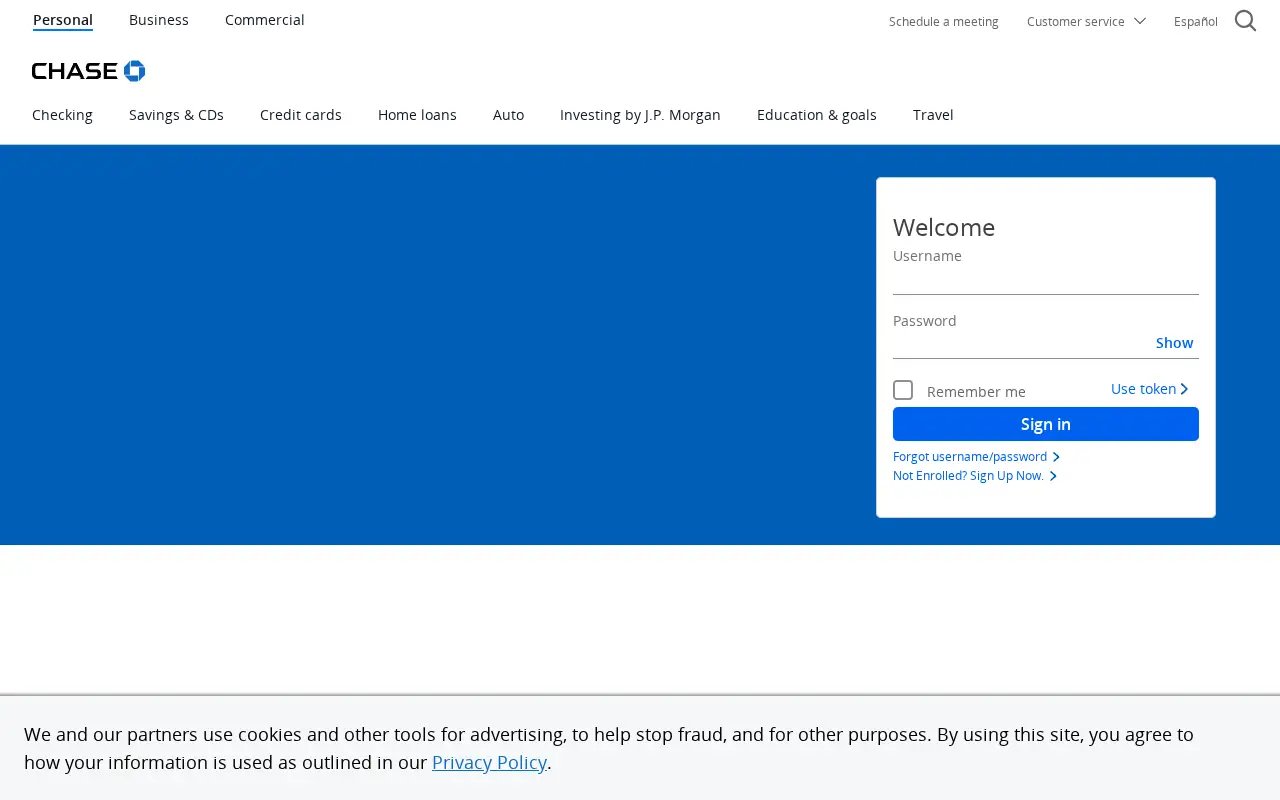Switch to the Personal tab
The image size is (1280, 800).
click(63, 20)
